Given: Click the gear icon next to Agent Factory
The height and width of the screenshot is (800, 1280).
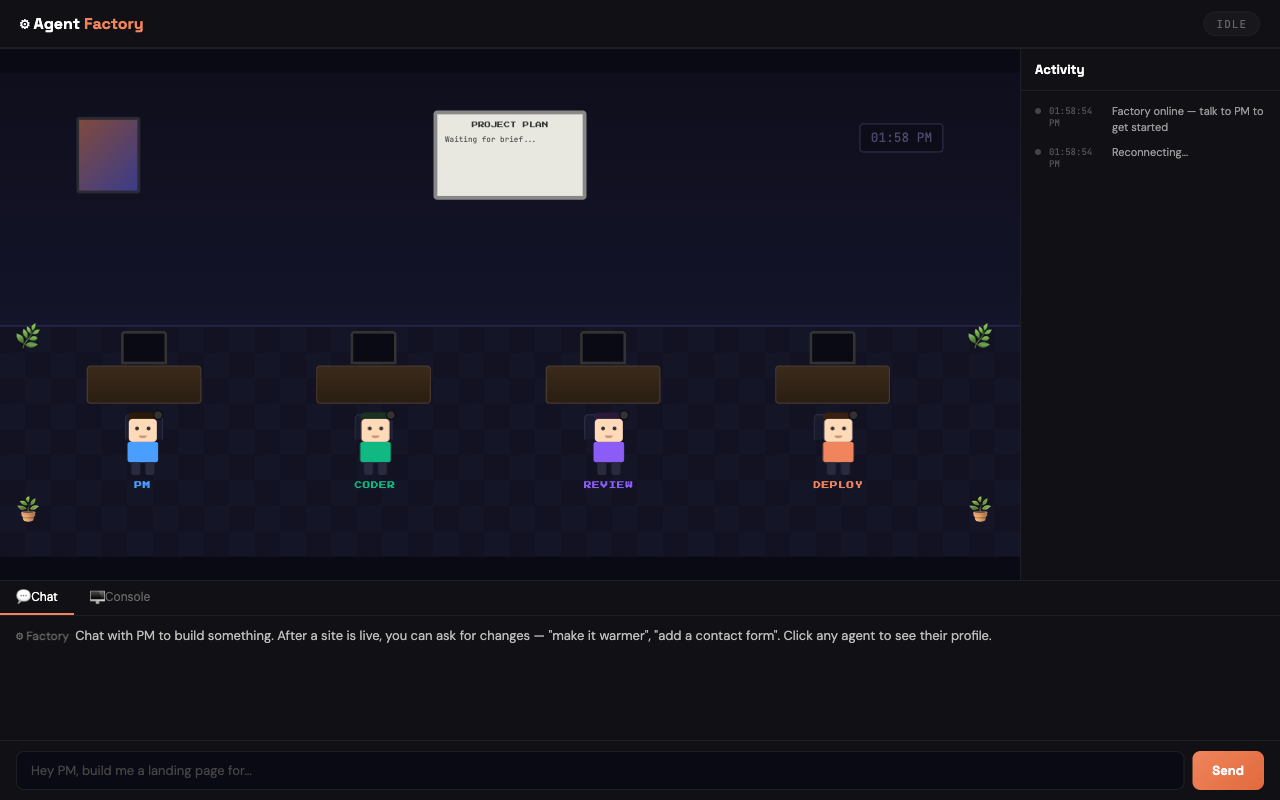Looking at the screenshot, I should point(25,23).
